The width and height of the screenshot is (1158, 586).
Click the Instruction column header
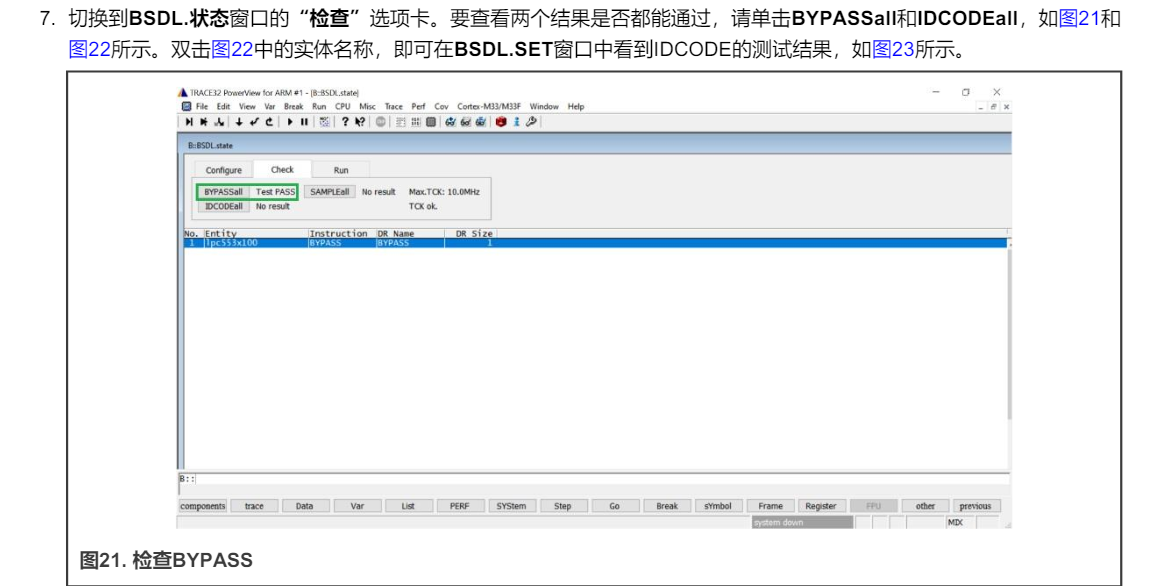pyautogui.click(x=338, y=234)
